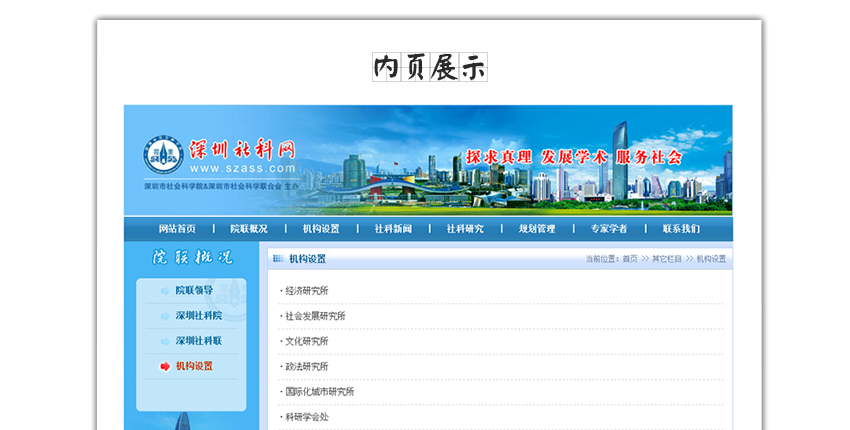850x430 pixels.
Task: Open the 院联概况 navigation menu item
Action: click(x=249, y=229)
